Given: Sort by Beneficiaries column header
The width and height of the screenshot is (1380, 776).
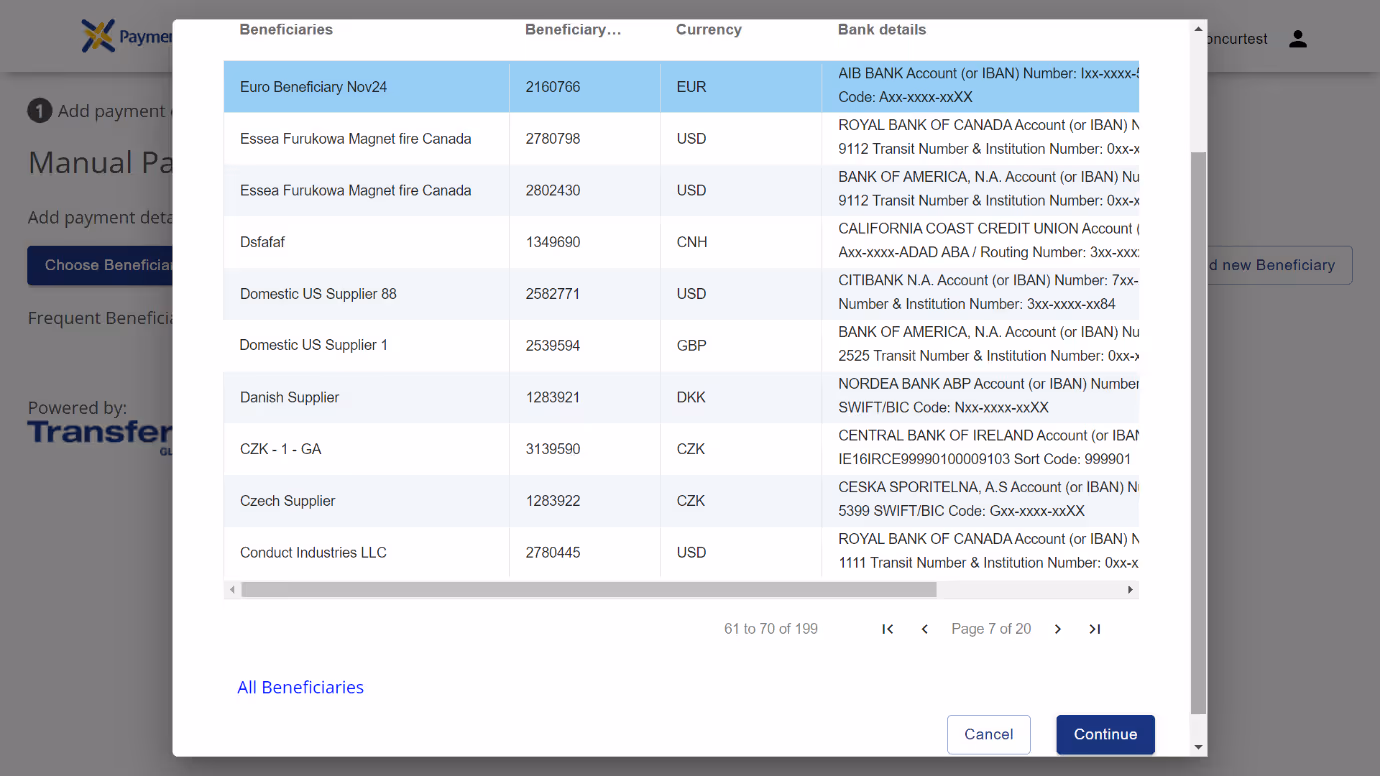Looking at the screenshot, I should point(286,30).
